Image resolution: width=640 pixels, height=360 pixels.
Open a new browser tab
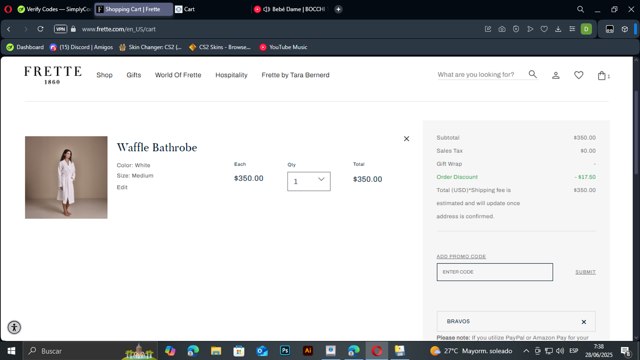(x=338, y=9)
